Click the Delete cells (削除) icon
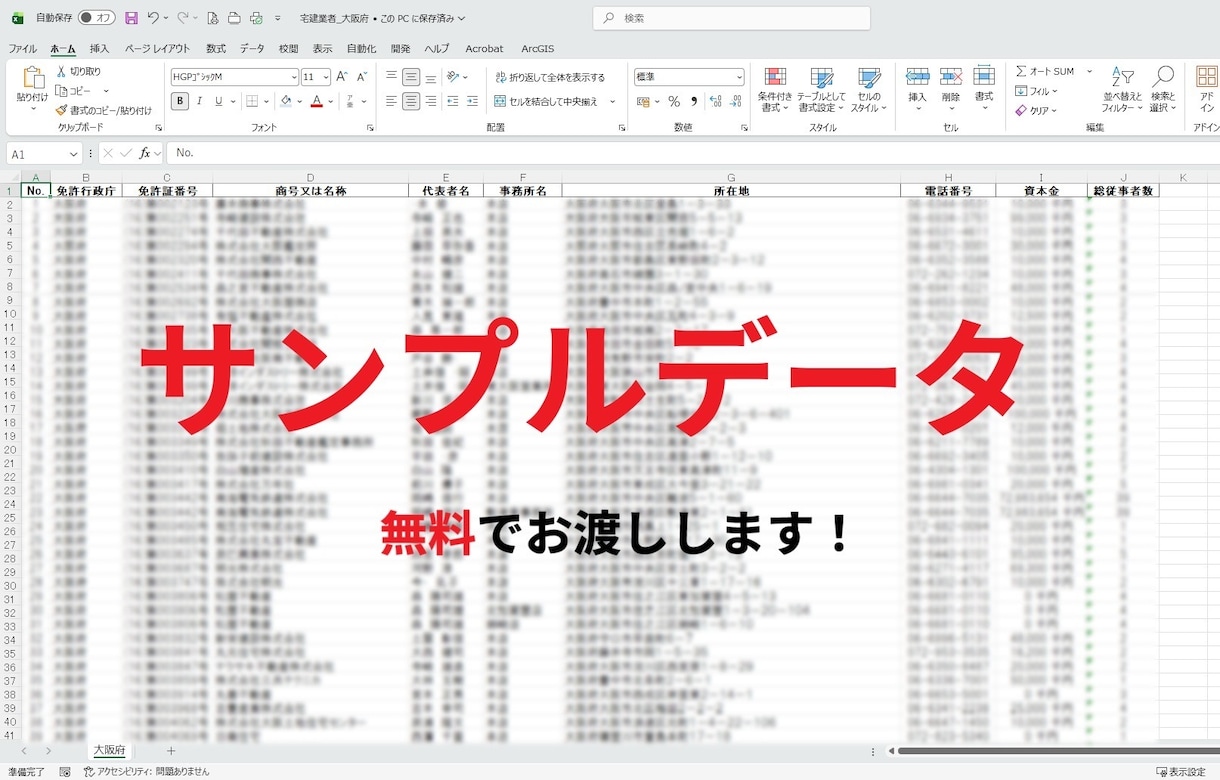1220x780 pixels. [x=951, y=78]
